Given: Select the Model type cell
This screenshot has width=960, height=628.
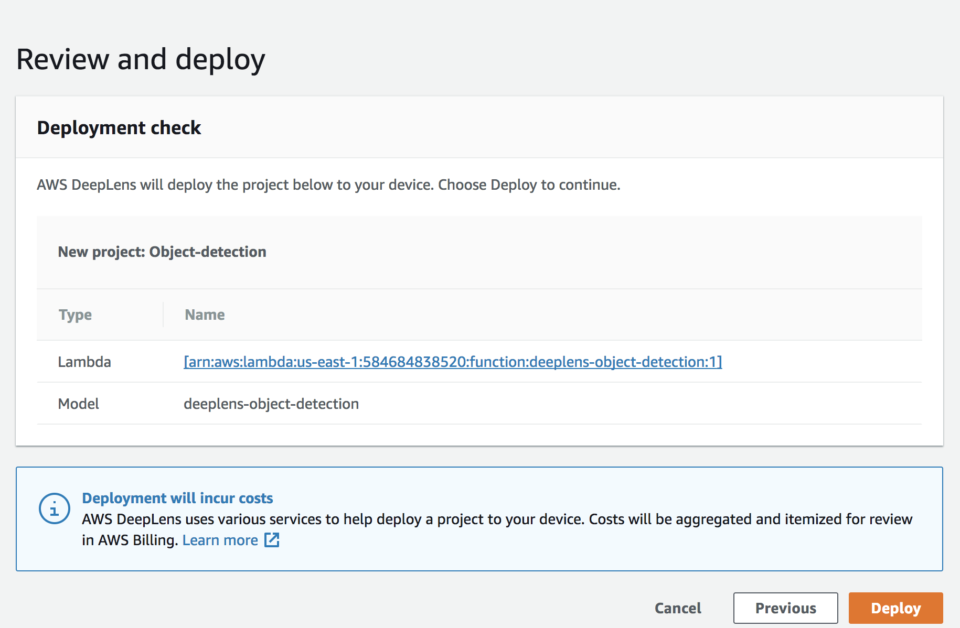Looking at the screenshot, I should pyautogui.click(x=78, y=404).
